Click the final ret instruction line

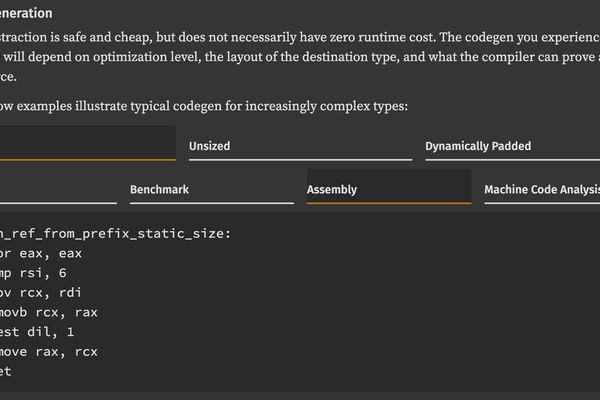click(x=8, y=371)
